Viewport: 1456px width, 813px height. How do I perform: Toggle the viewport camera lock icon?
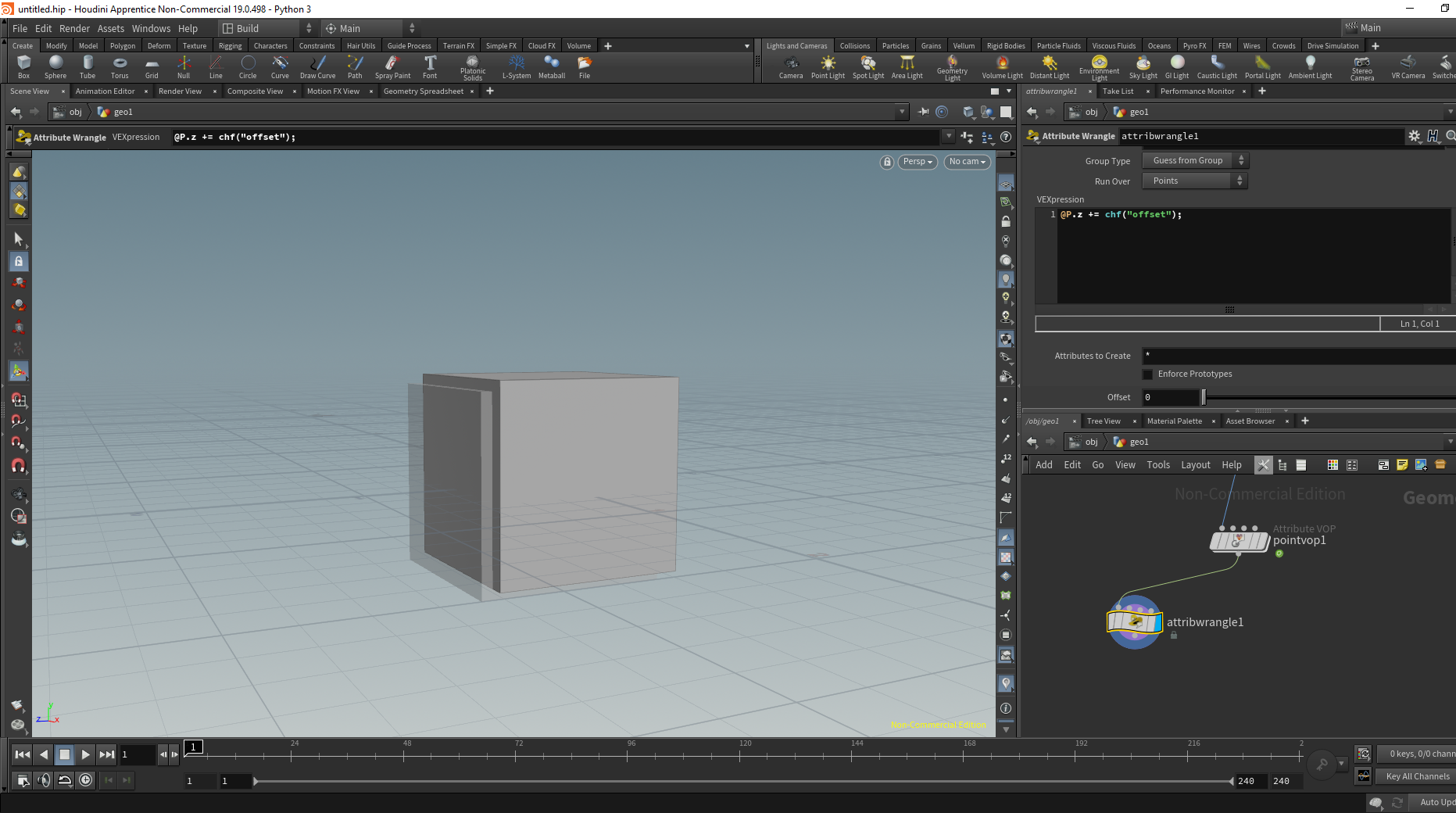[886, 162]
